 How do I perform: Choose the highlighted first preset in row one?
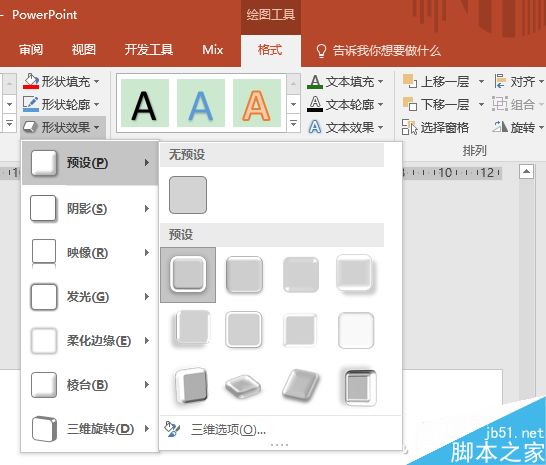click(188, 275)
